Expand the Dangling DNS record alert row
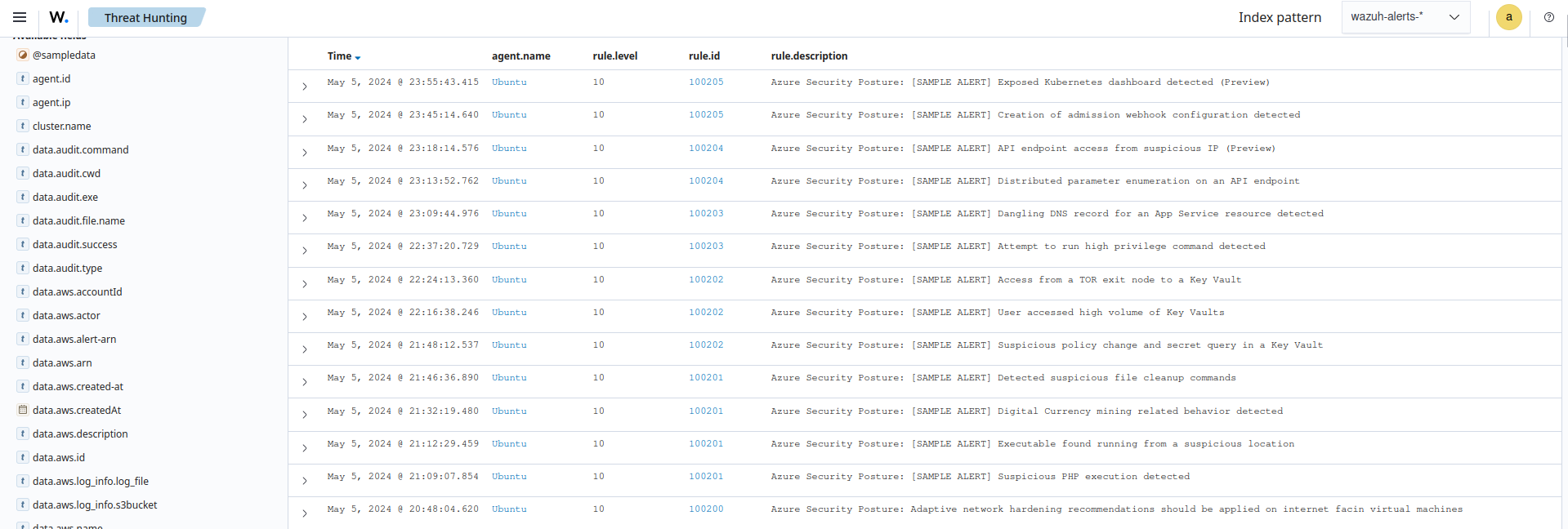 click(305, 218)
